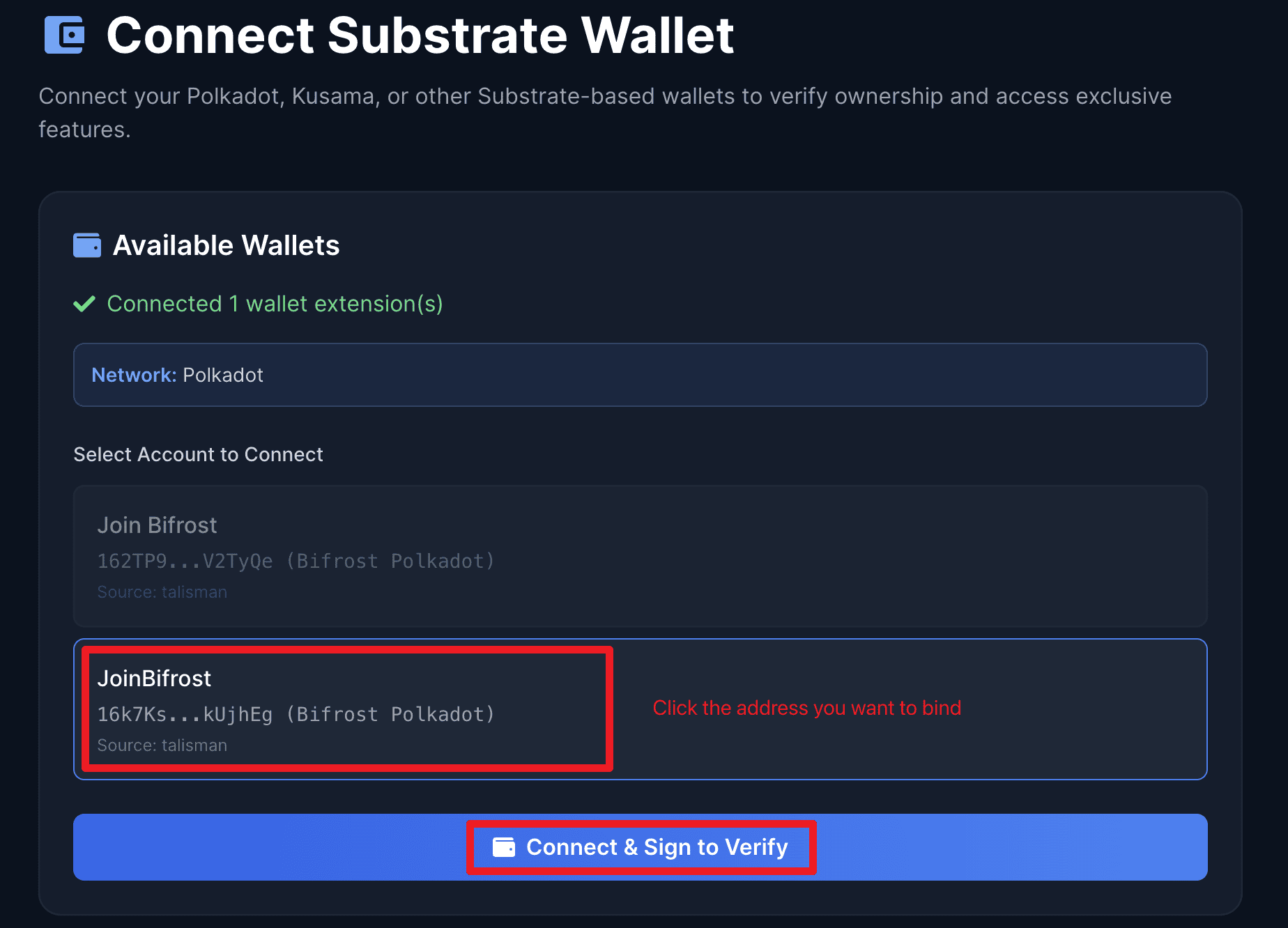This screenshot has width=1288, height=928.
Task: Click the Select Account to Connect label
Action: (x=198, y=454)
